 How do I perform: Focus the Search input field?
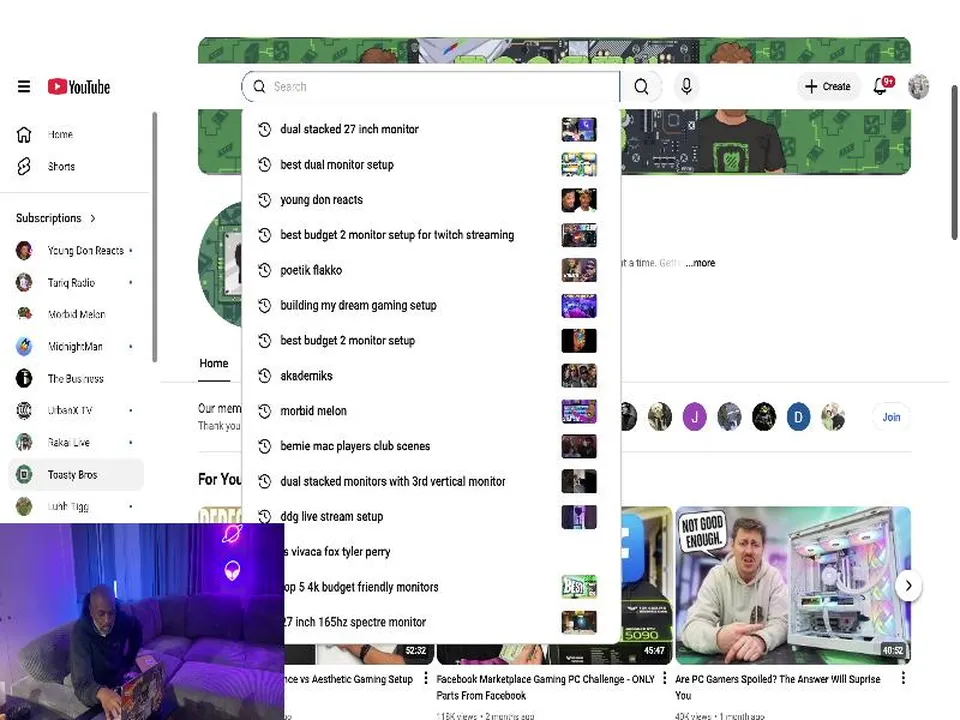[x=431, y=86]
